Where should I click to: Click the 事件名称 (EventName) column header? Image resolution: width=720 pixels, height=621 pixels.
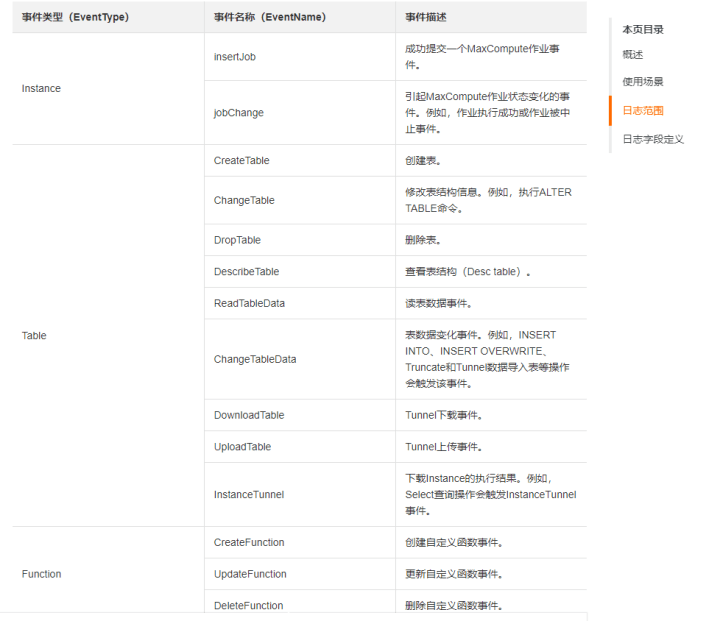pos(270,17)
